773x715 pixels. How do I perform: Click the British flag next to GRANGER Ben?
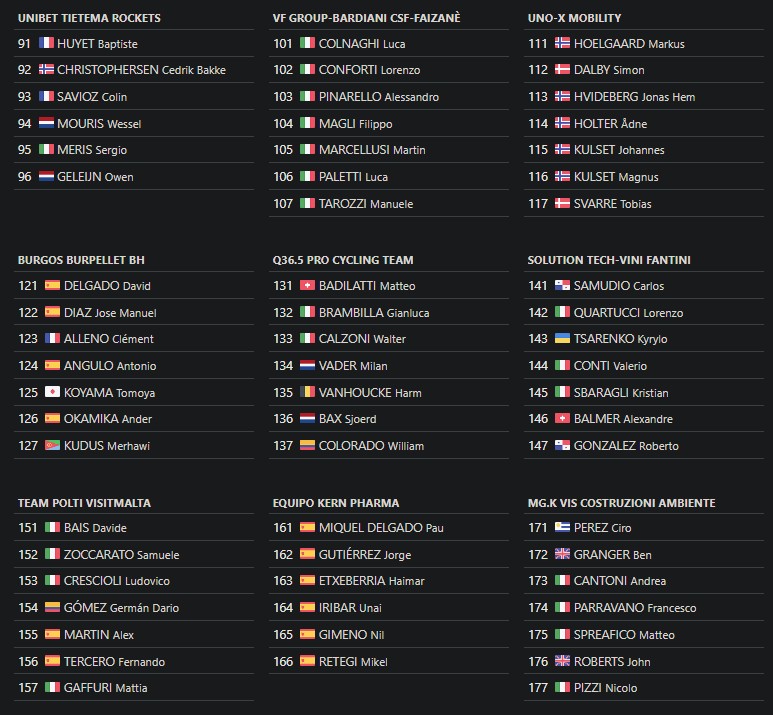562,553
